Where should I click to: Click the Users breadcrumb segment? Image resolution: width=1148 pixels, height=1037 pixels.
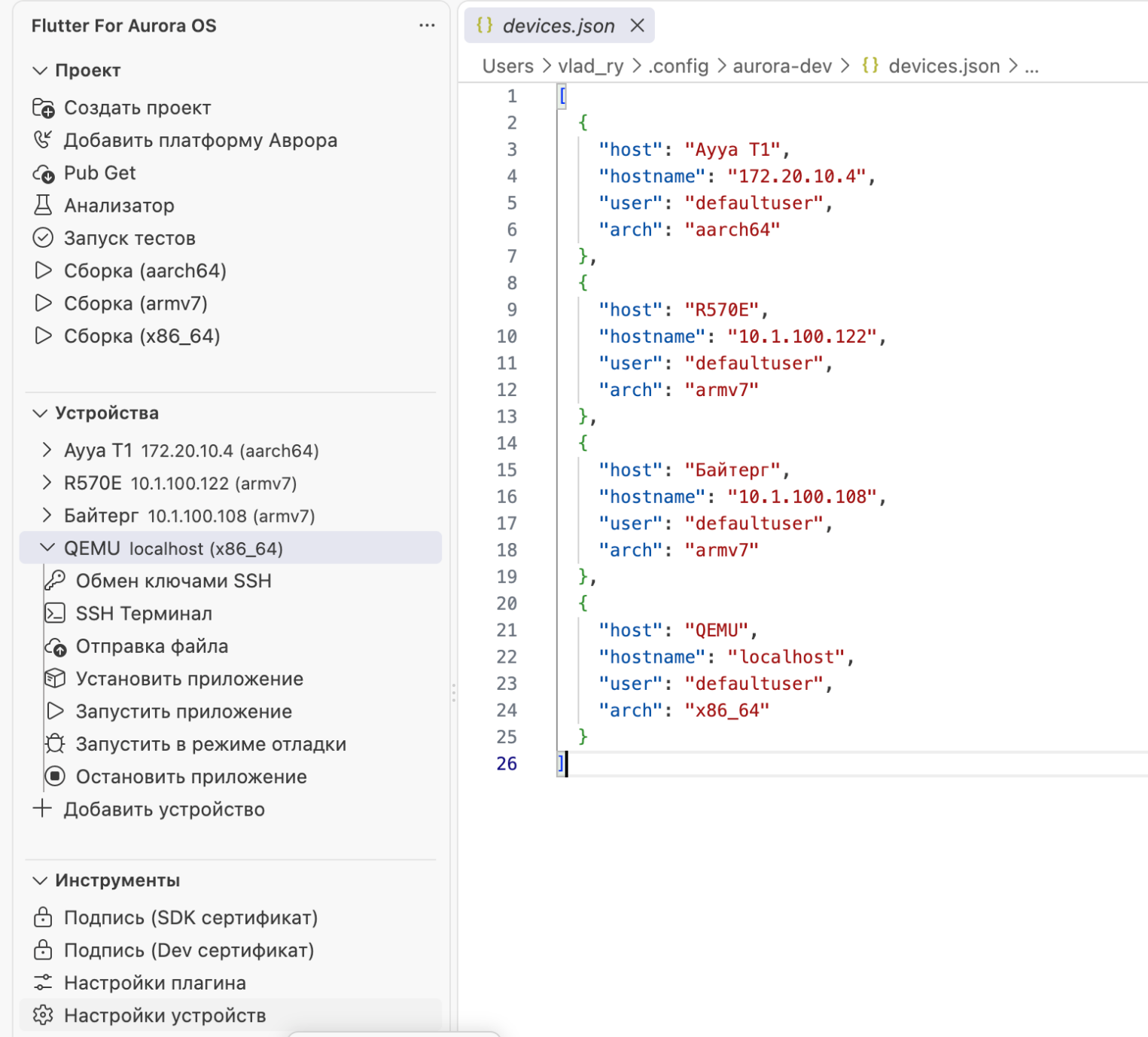[x=507, y=66]
